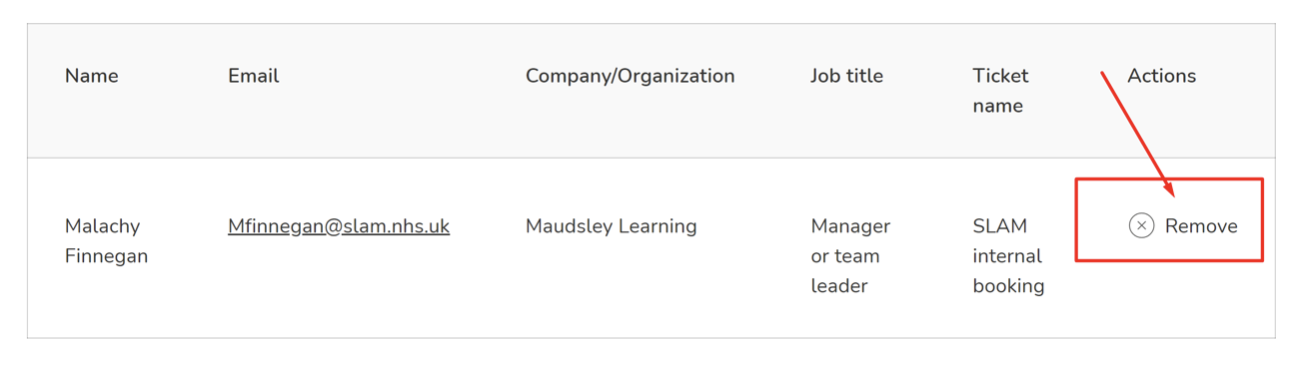Click the SLAM internal booking ticket cell
This screenshot has height=380, width=1312.
(1008, 256)
